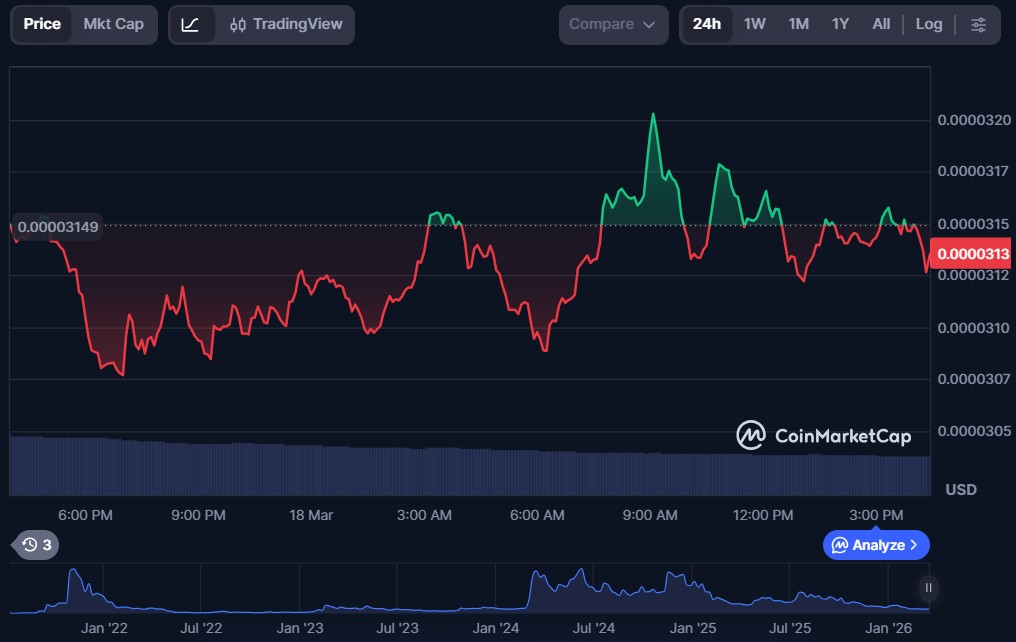Toggle Log scale on chart
The height and width of the screenshot is (642, 1016).
[x=929, y=24]
